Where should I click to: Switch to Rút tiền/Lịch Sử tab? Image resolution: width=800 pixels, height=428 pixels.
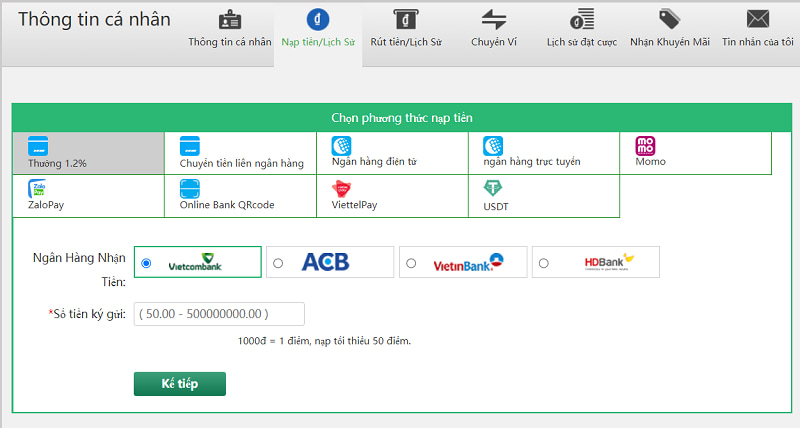pos(405,30)
